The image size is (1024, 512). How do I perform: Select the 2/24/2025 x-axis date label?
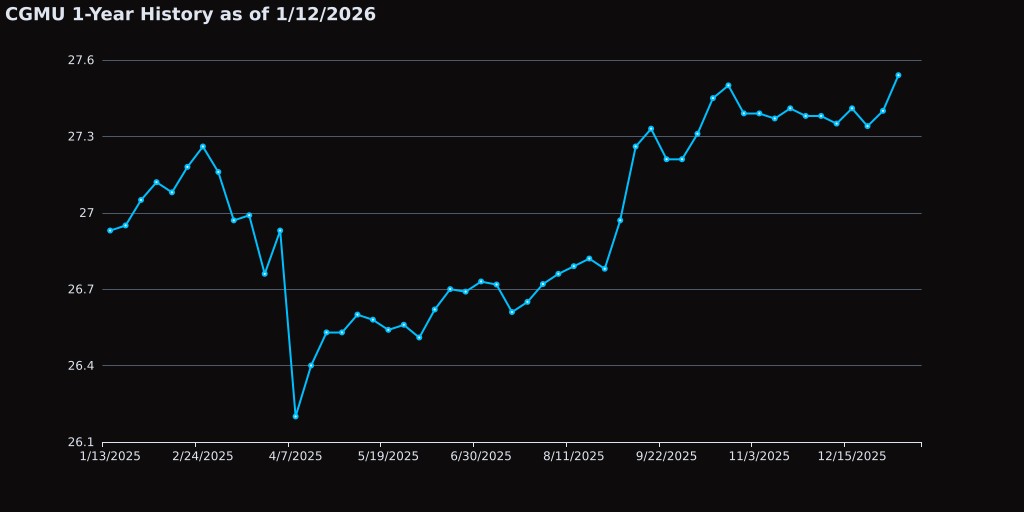tap(203, 456)
